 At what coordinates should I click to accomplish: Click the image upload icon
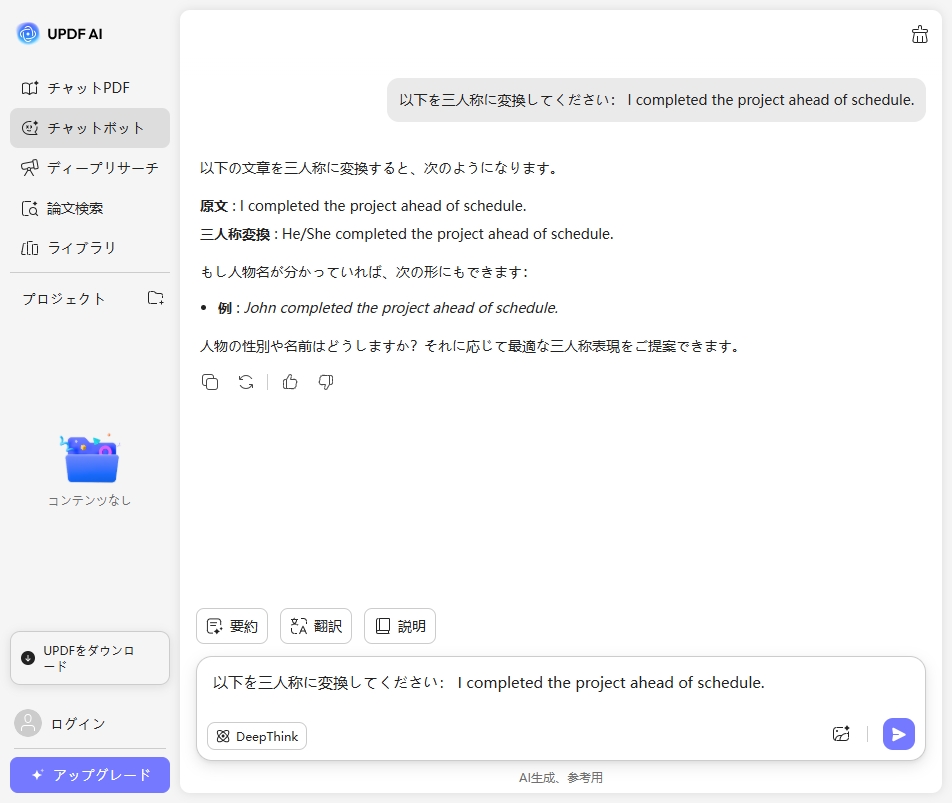(x=841, y=734)
